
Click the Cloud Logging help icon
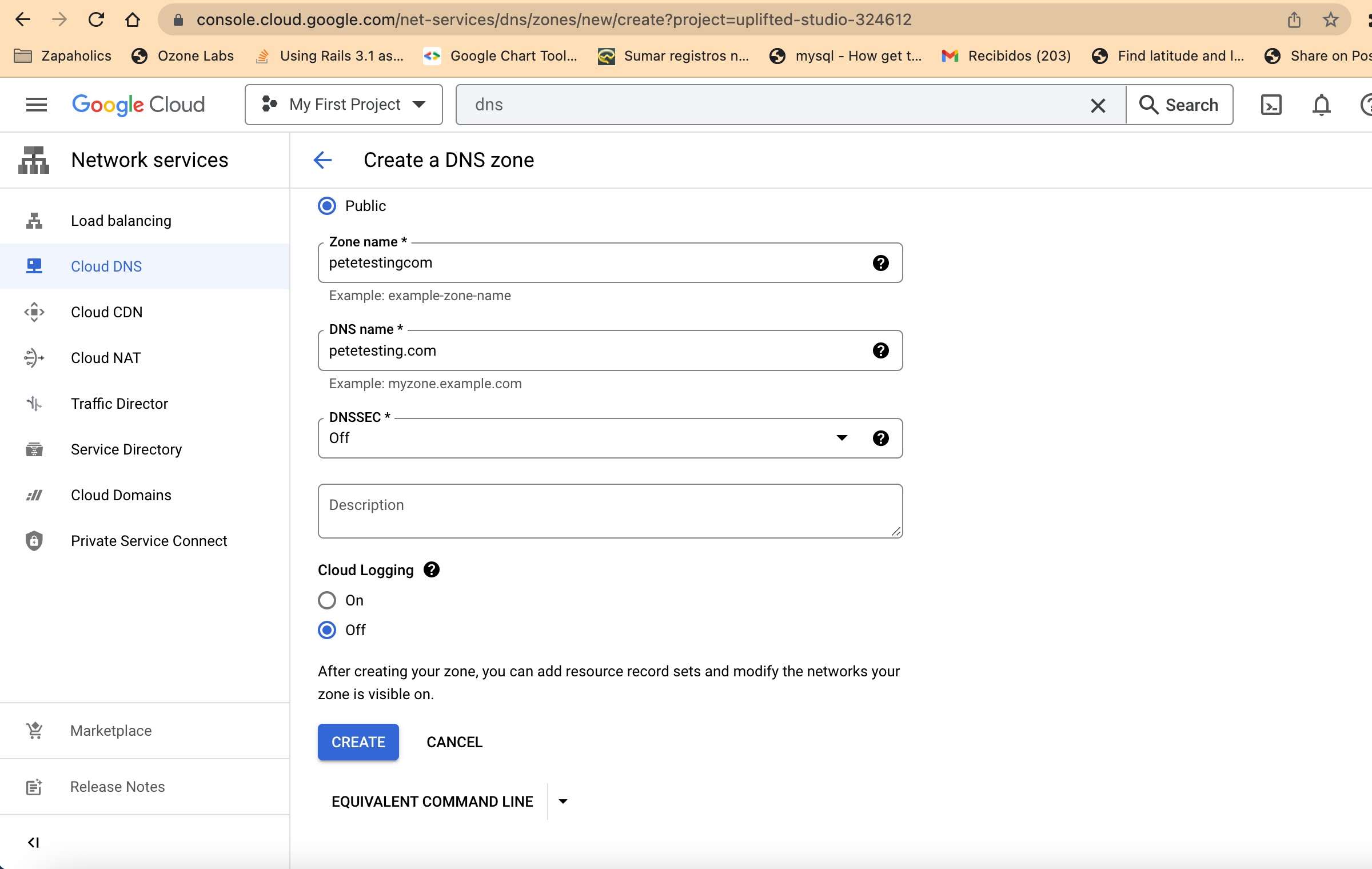point(432,569)
